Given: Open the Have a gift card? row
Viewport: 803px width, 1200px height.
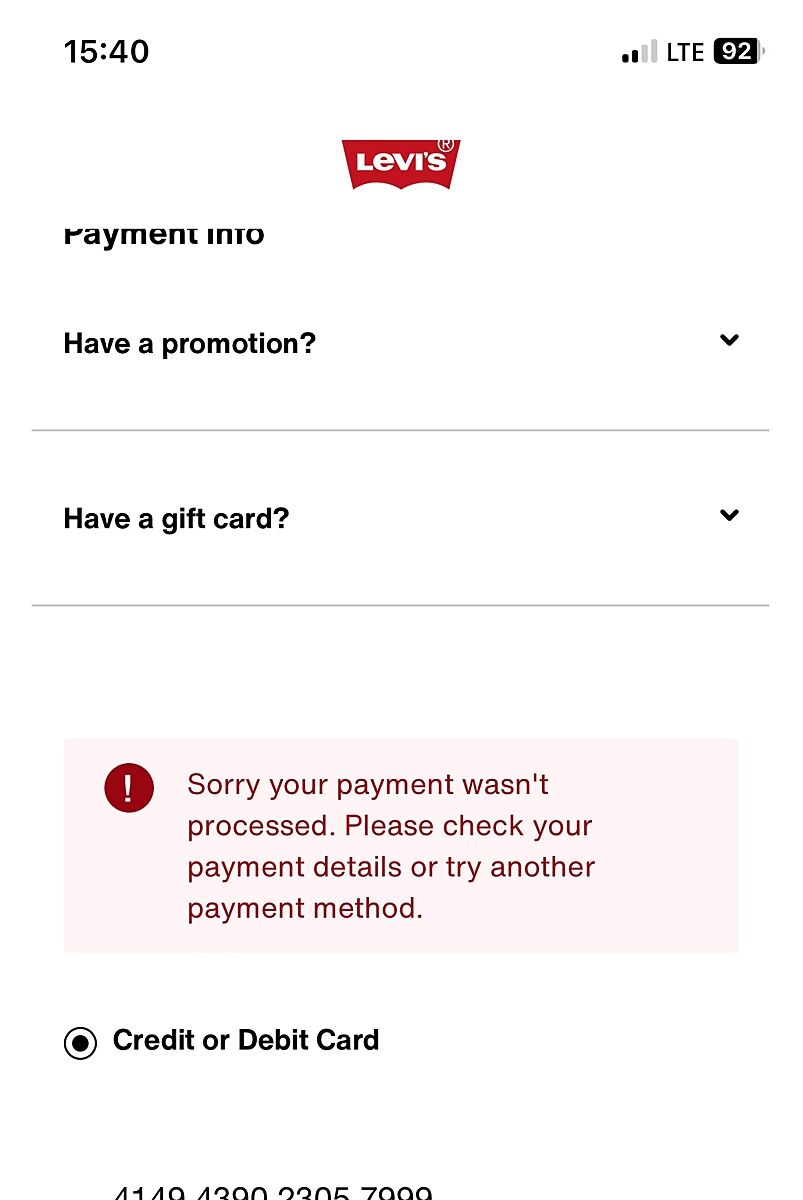Looking at the screenshot, I should tap(176, 519).
